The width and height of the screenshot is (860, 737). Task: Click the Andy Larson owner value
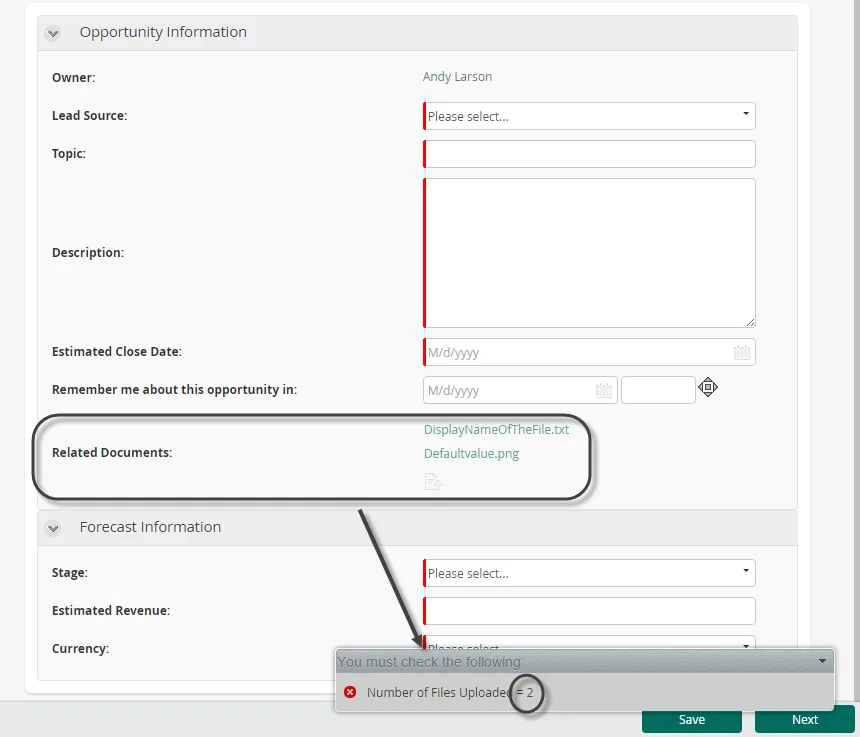click(x=457, y=77)
